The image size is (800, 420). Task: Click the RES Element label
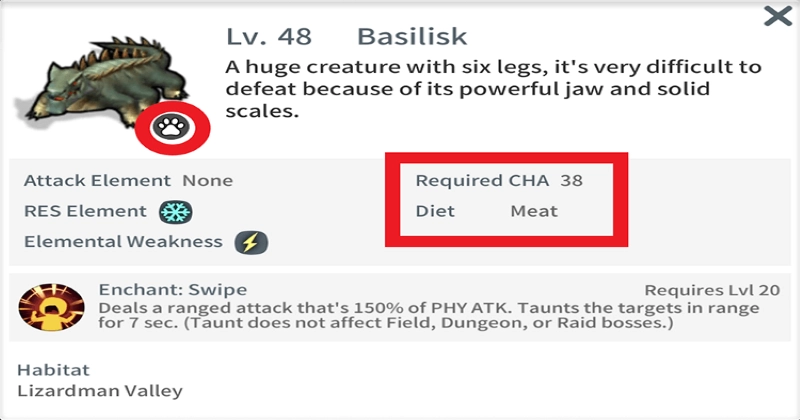coord(85,212)
